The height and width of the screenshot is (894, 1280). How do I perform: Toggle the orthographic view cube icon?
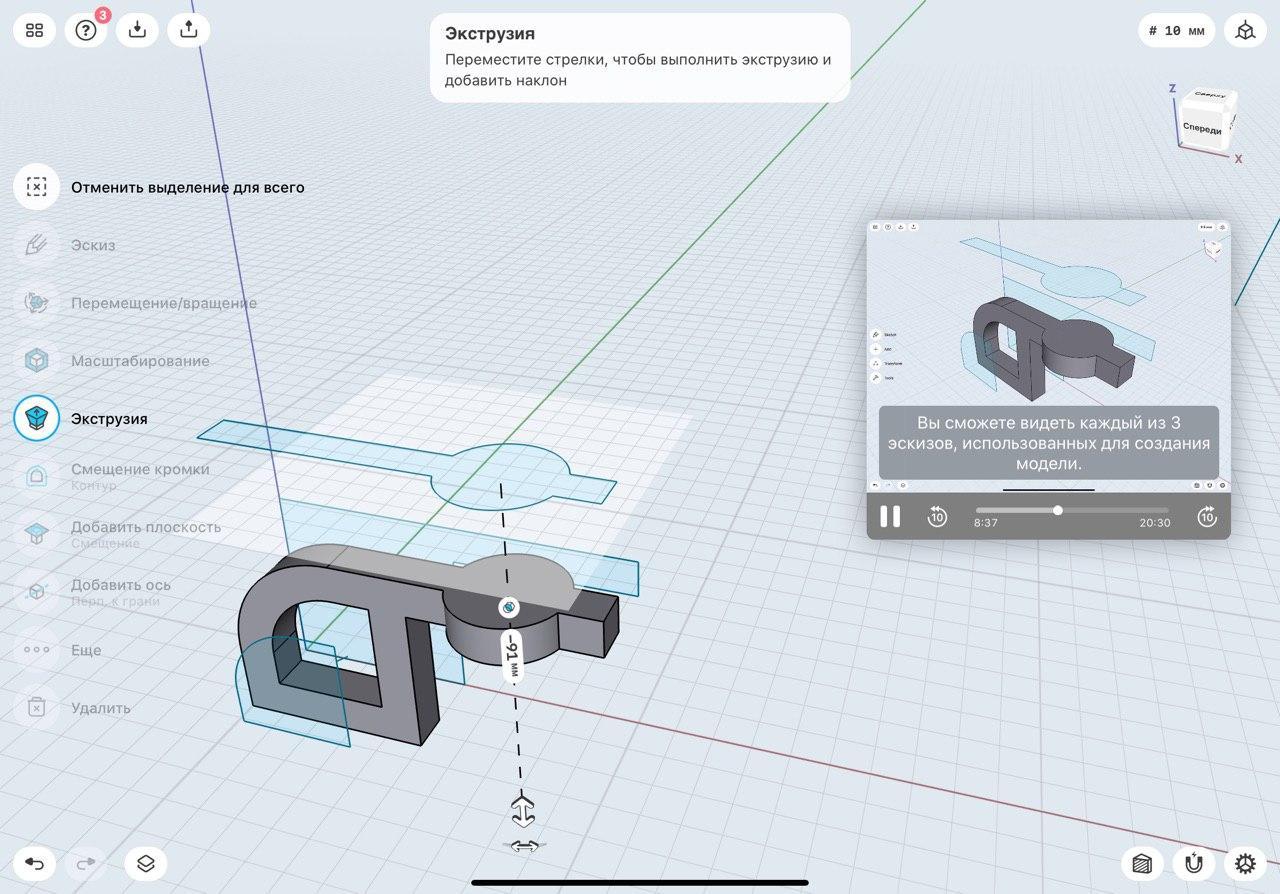[x=1245, y=31]
